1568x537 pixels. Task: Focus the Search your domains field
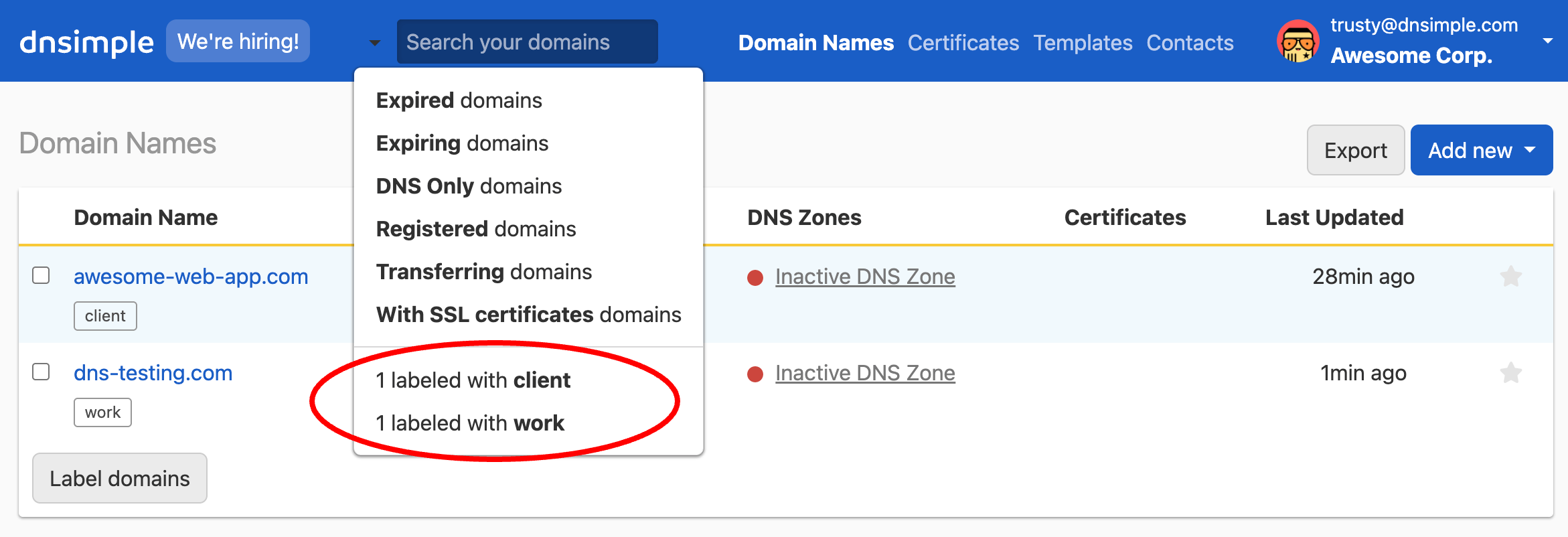click(527, 42)
